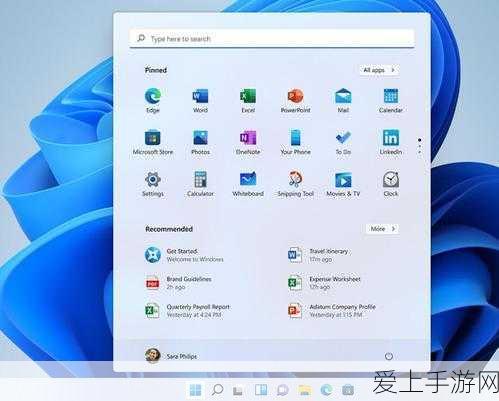The image size is (499, 401).
Task: Click the More button in Recommended
Action: pos(382,229)
